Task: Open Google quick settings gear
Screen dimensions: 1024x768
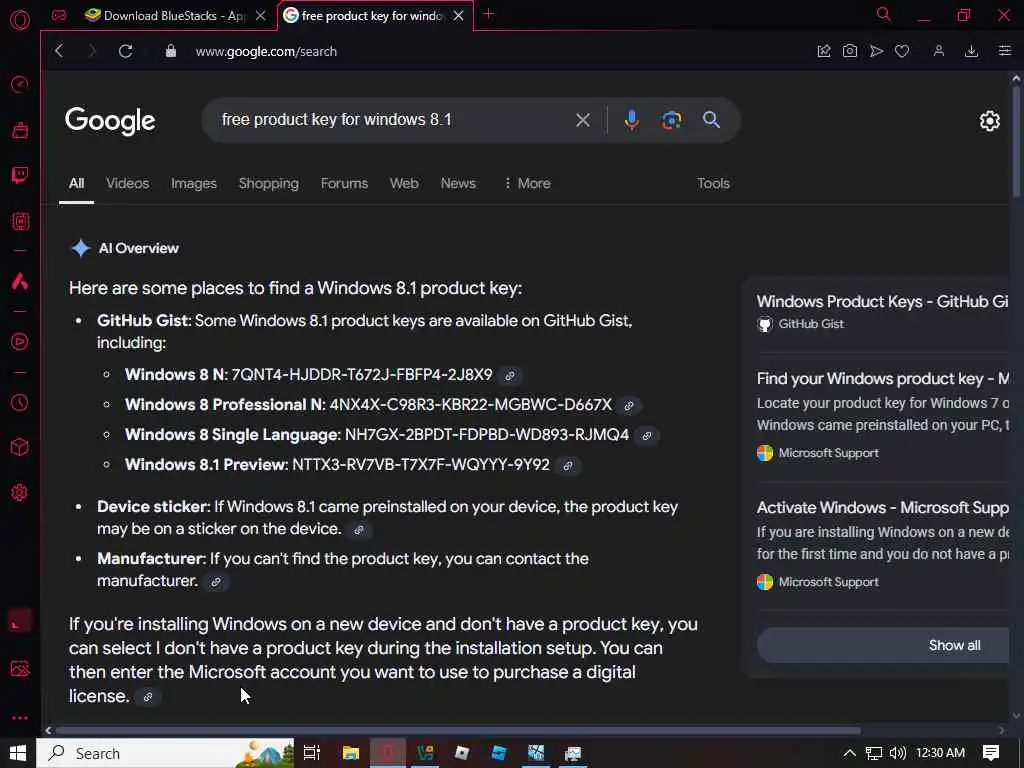Action: tap(989, 121)
